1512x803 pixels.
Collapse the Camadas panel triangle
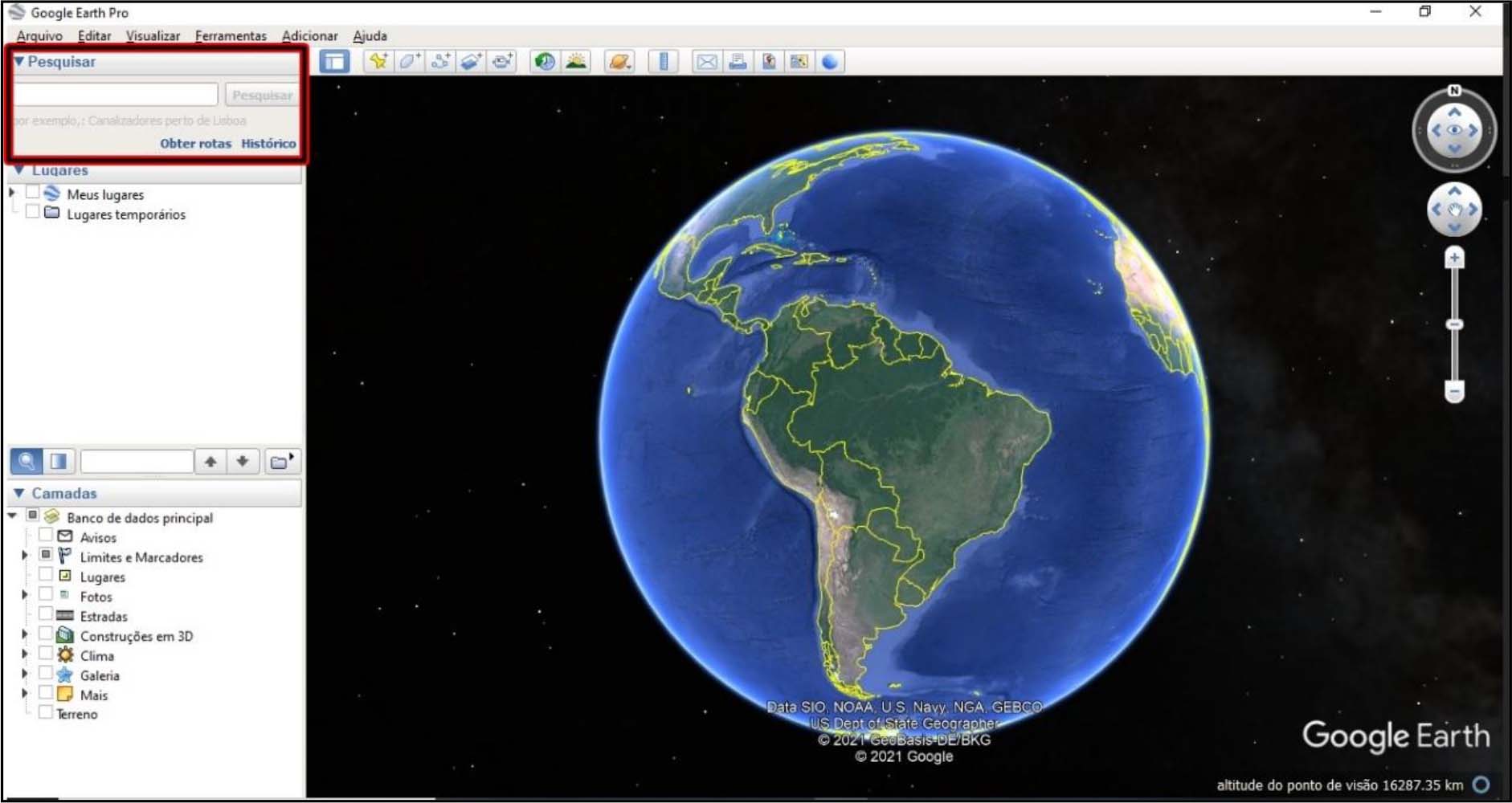pos(19,493)
